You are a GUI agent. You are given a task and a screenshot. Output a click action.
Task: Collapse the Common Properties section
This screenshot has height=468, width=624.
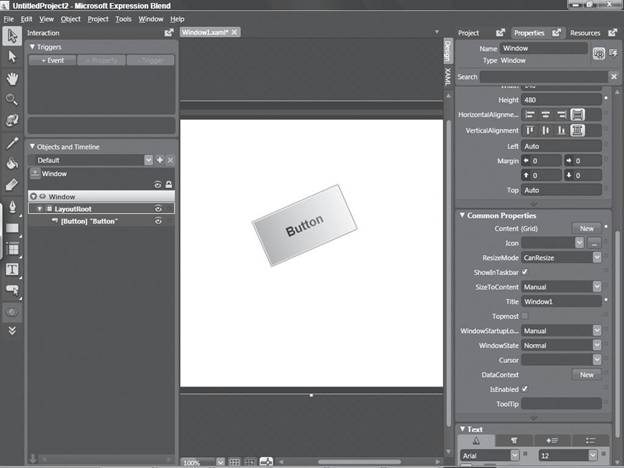coord(462,215)
